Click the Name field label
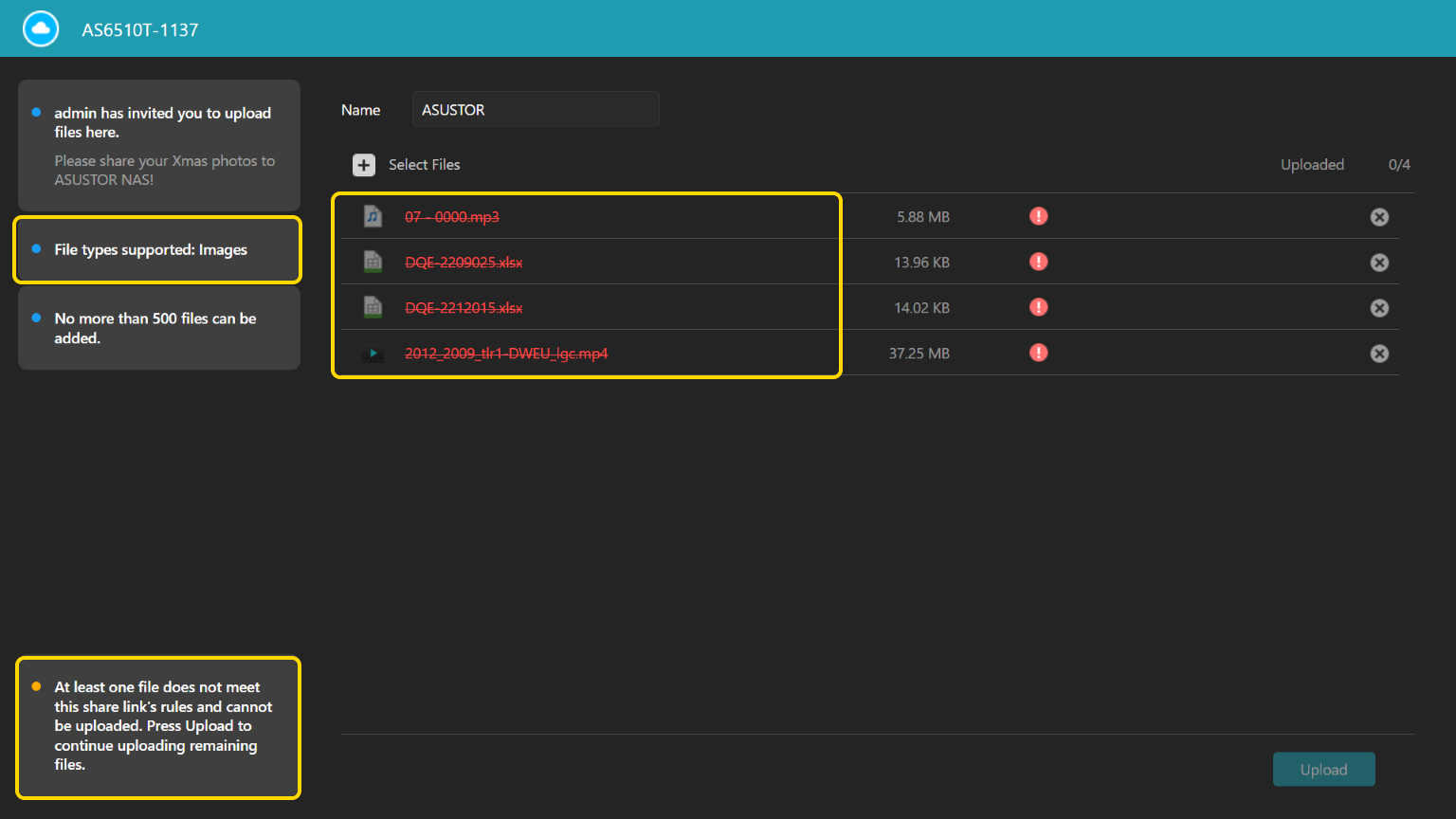The image size is (1456, 819). (x=360, y=110)
